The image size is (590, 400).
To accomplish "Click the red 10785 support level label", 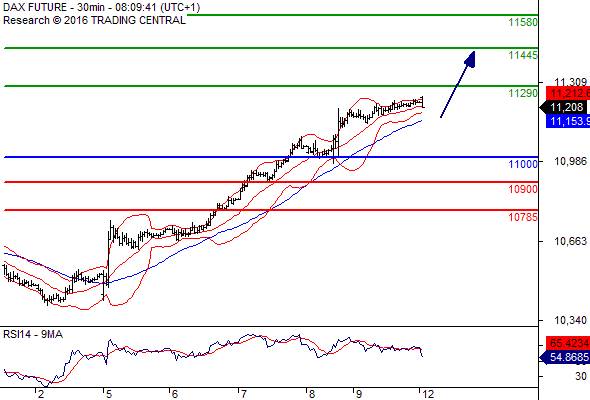I will click(523, 217).
